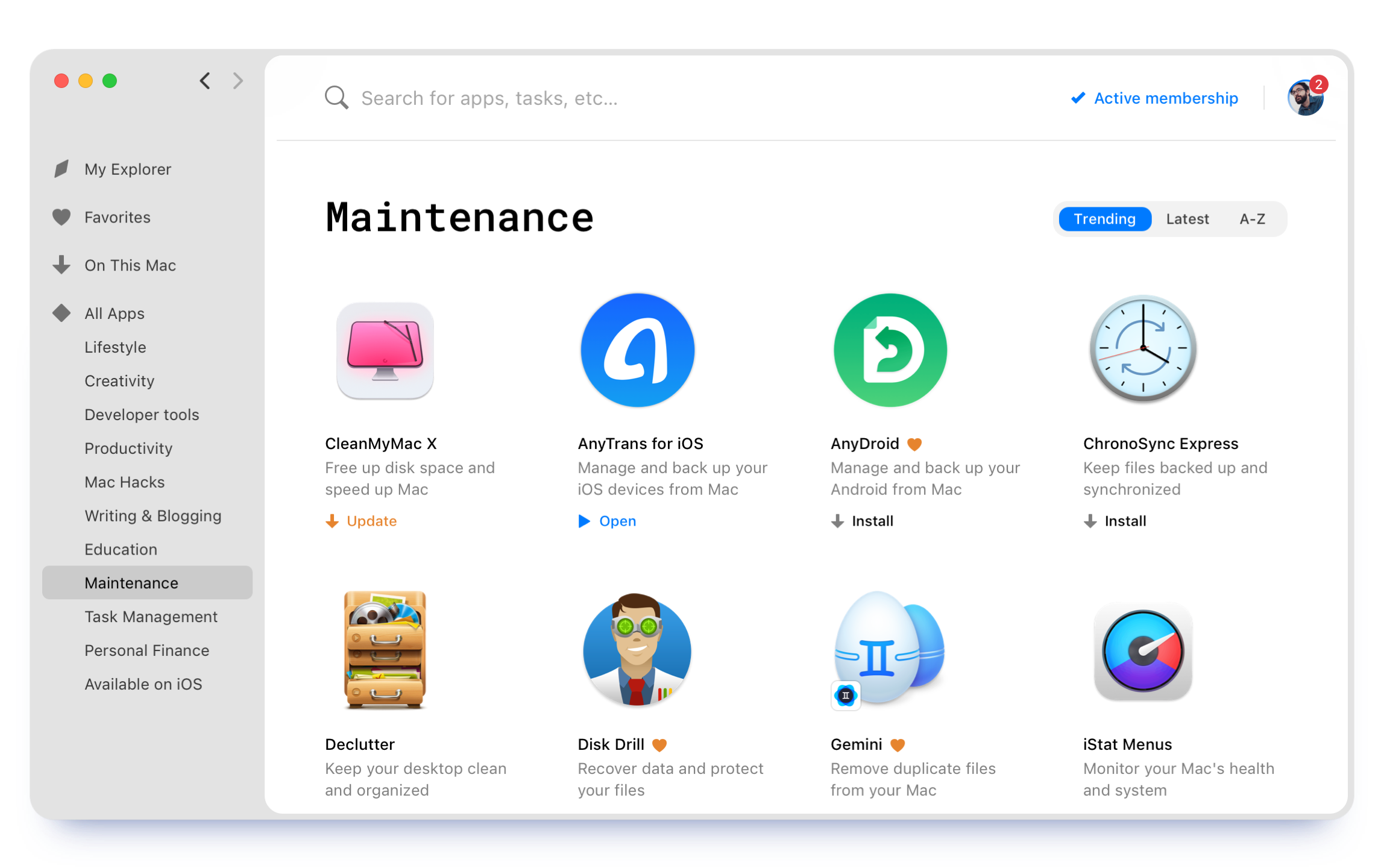Image resolution: width=1384 pixels, height=868 pixels.
Task: Switch sorting to Latest
Action: (1187, 219)
